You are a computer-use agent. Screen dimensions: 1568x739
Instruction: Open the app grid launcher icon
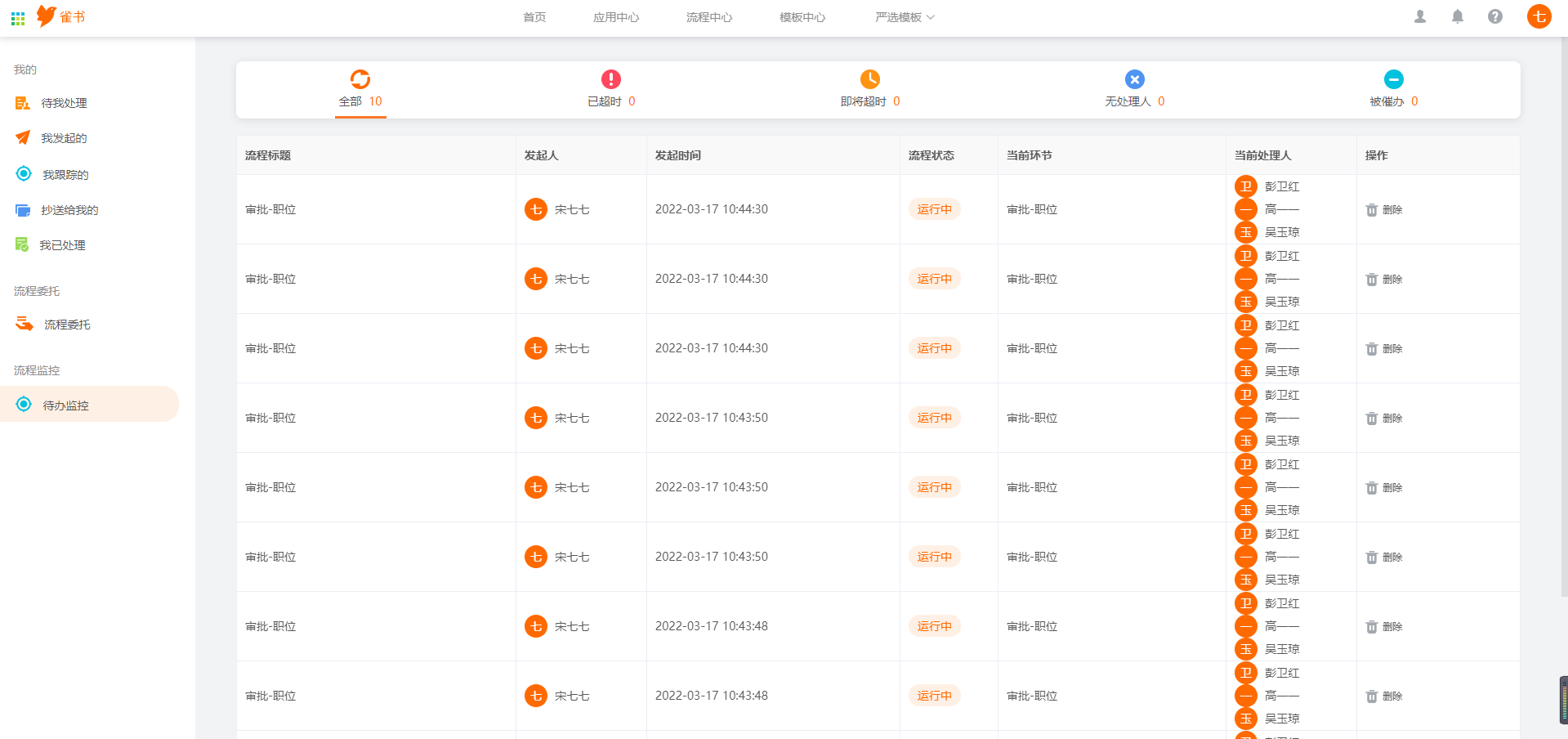tap(18, 18)
